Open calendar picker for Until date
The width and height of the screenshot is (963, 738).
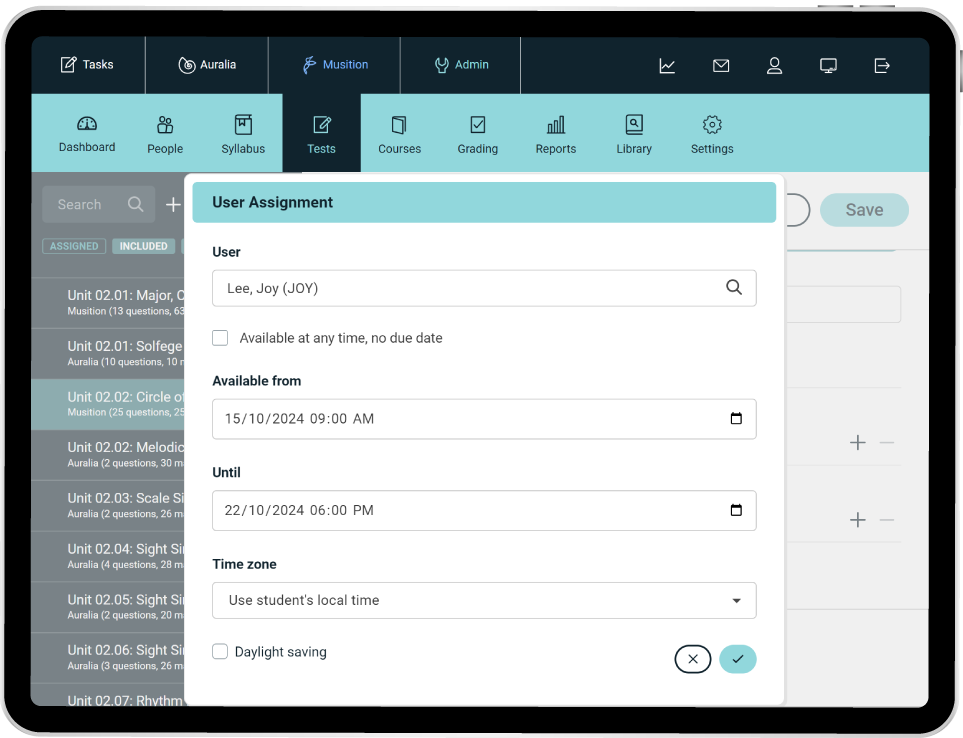[736, 510]
